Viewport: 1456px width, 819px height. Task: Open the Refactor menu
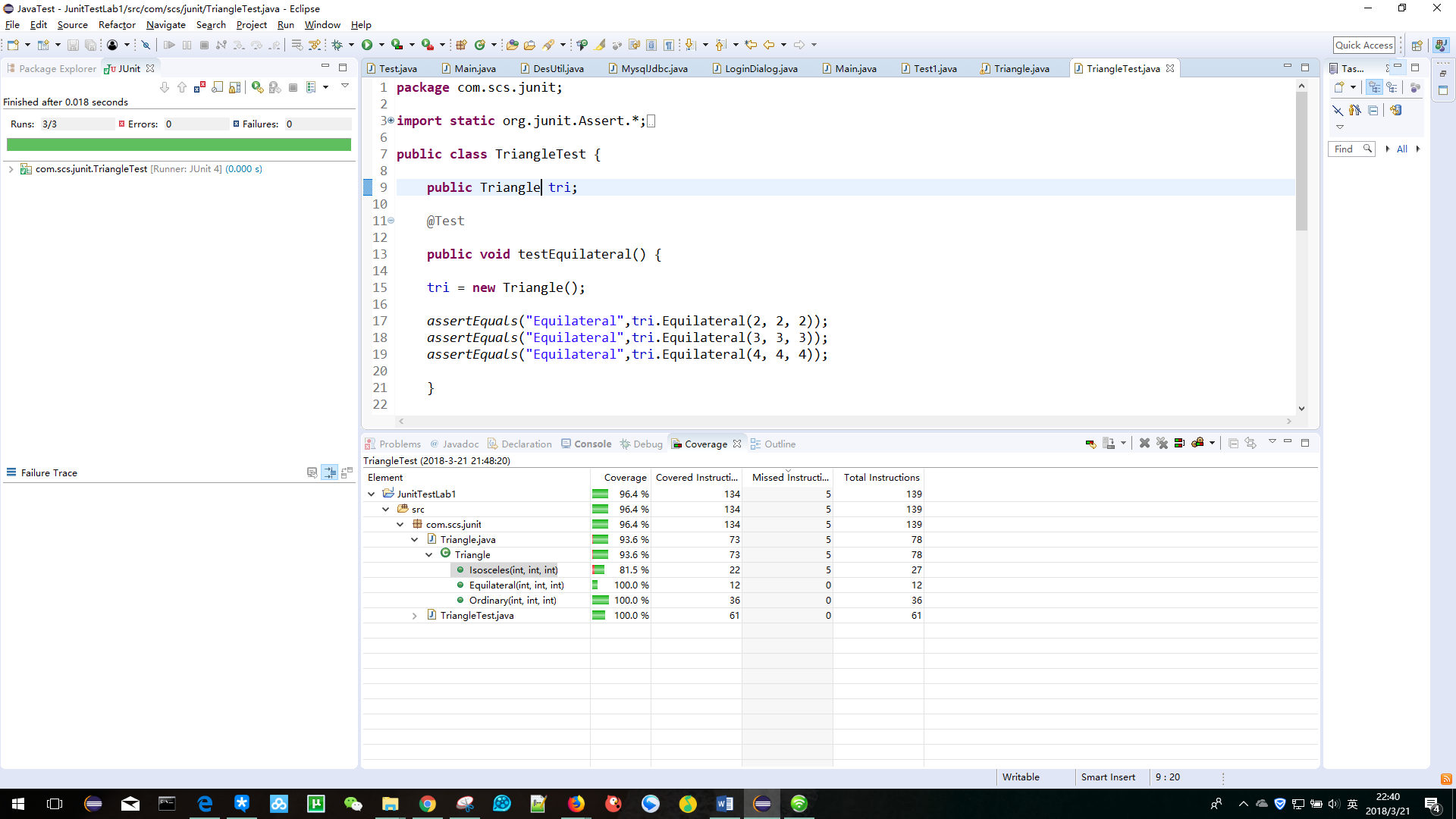point(117,25)
